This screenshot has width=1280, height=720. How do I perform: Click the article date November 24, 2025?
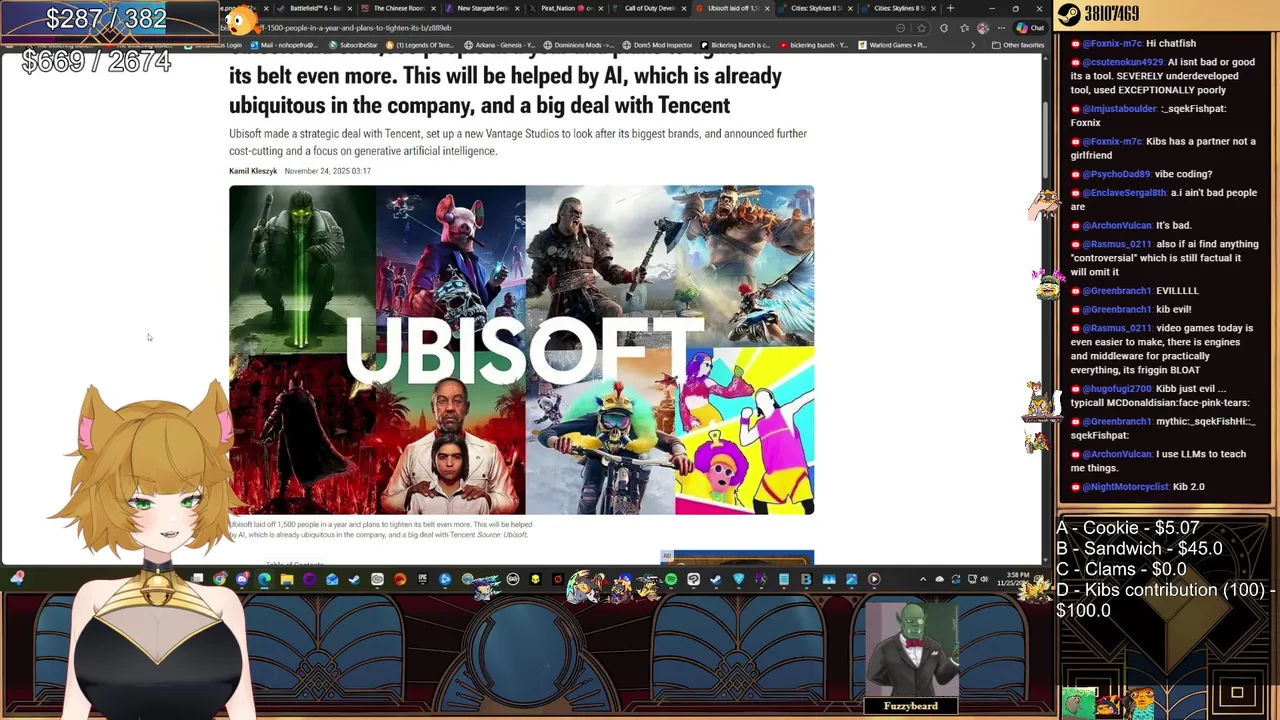click(327, 171)
